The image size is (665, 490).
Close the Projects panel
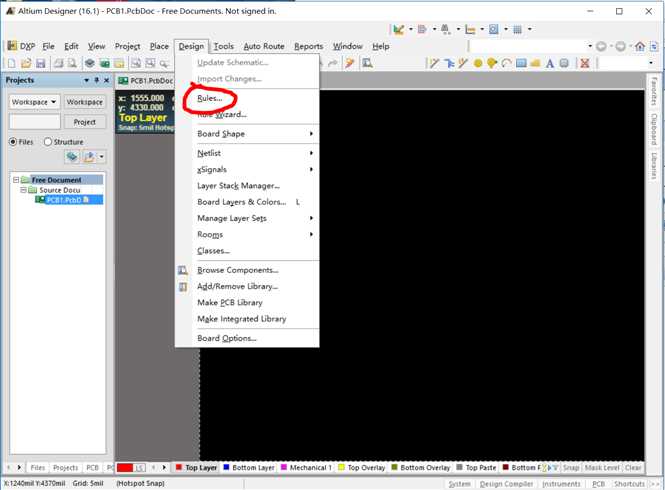pos(106,80)
